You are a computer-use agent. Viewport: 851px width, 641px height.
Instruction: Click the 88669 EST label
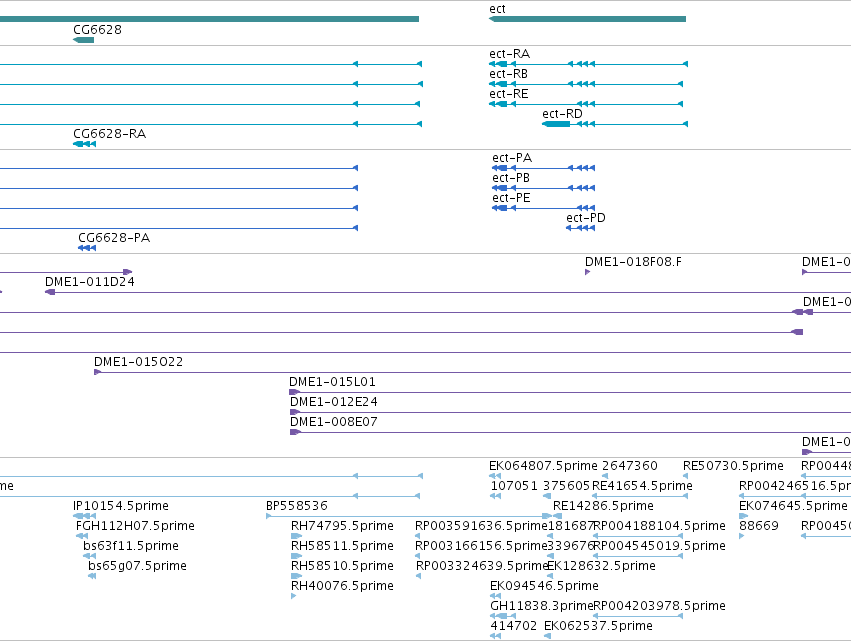click(759, 526)
